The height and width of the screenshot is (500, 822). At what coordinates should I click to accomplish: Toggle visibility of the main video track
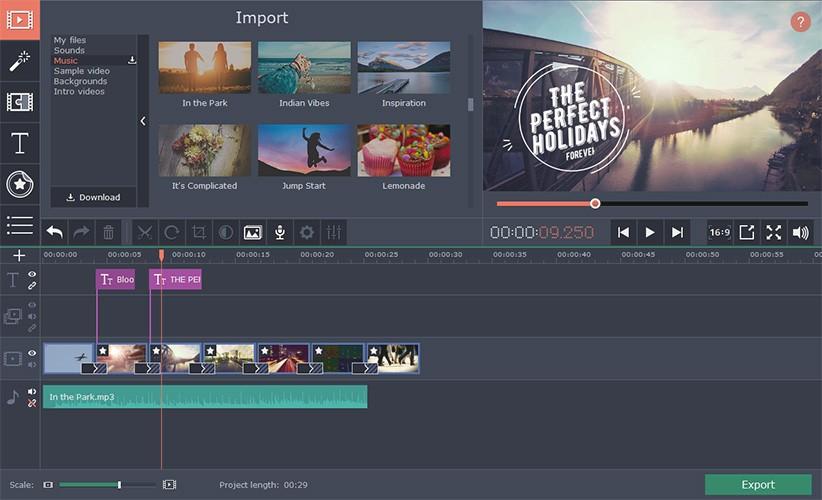(x=32, y=353)
